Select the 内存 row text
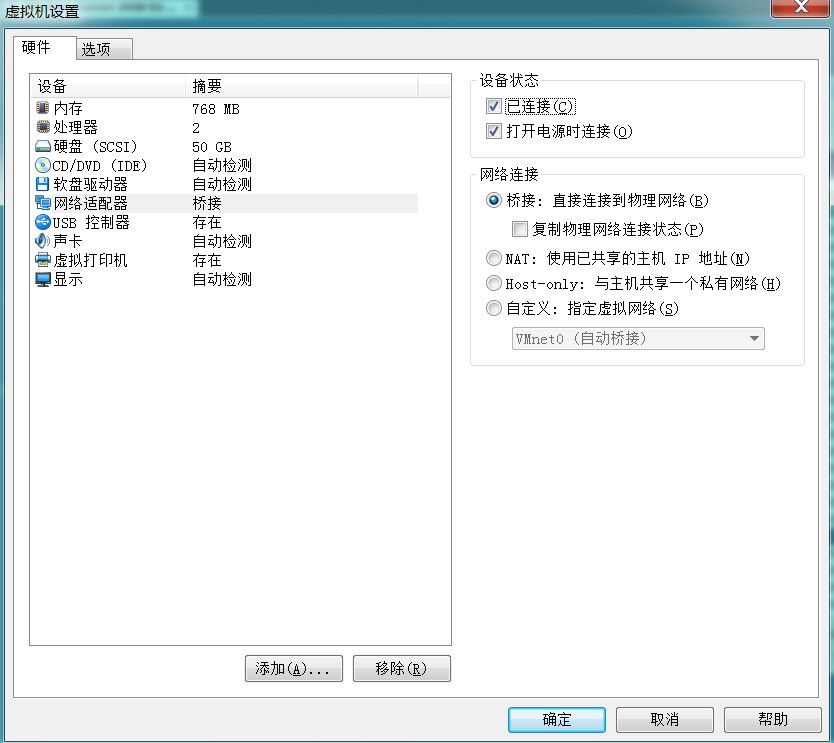834x743 pixels. (x=68, y=108)
